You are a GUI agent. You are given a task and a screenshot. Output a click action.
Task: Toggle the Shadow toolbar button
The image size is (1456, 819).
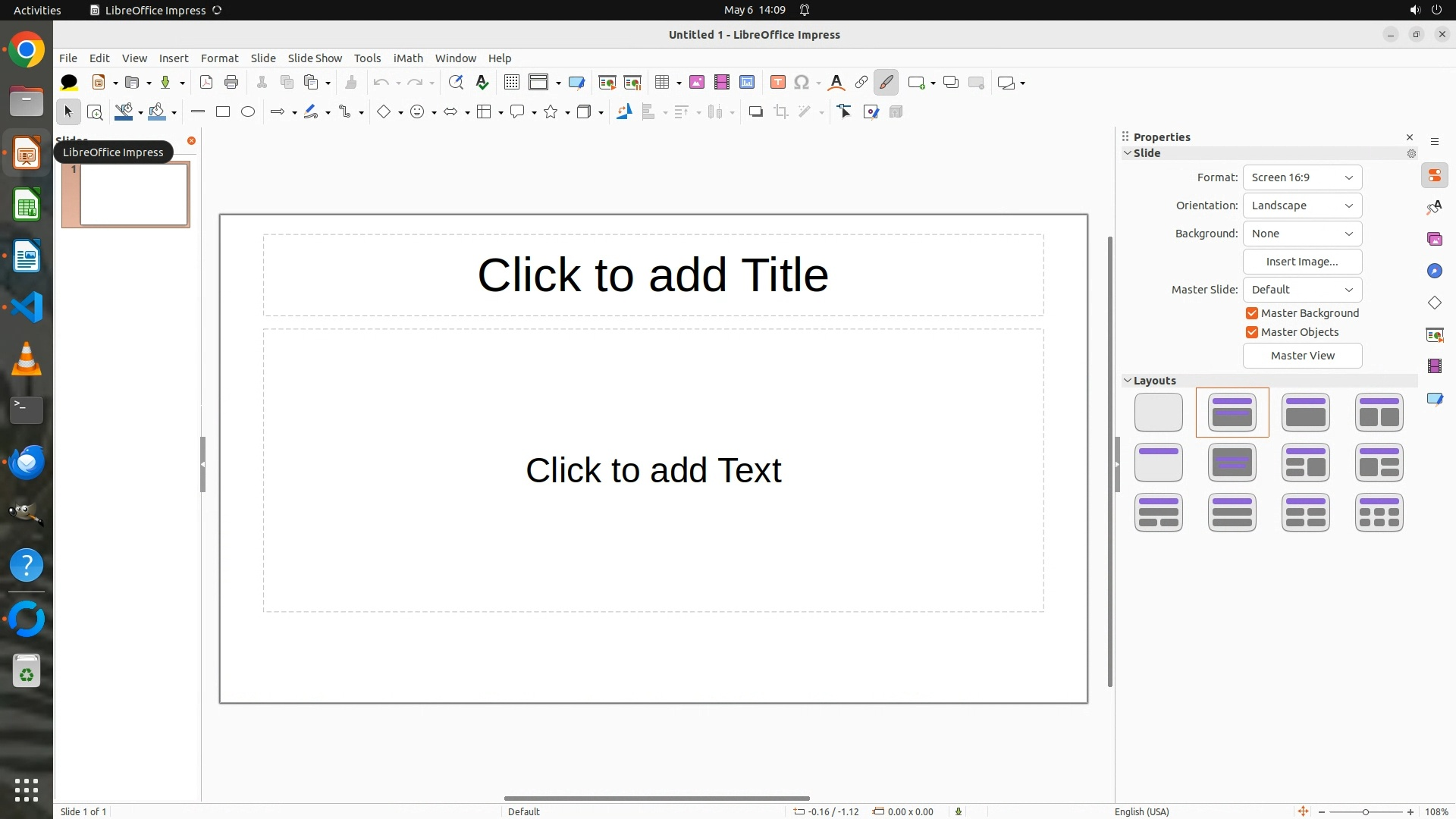[x=755, y=112]
